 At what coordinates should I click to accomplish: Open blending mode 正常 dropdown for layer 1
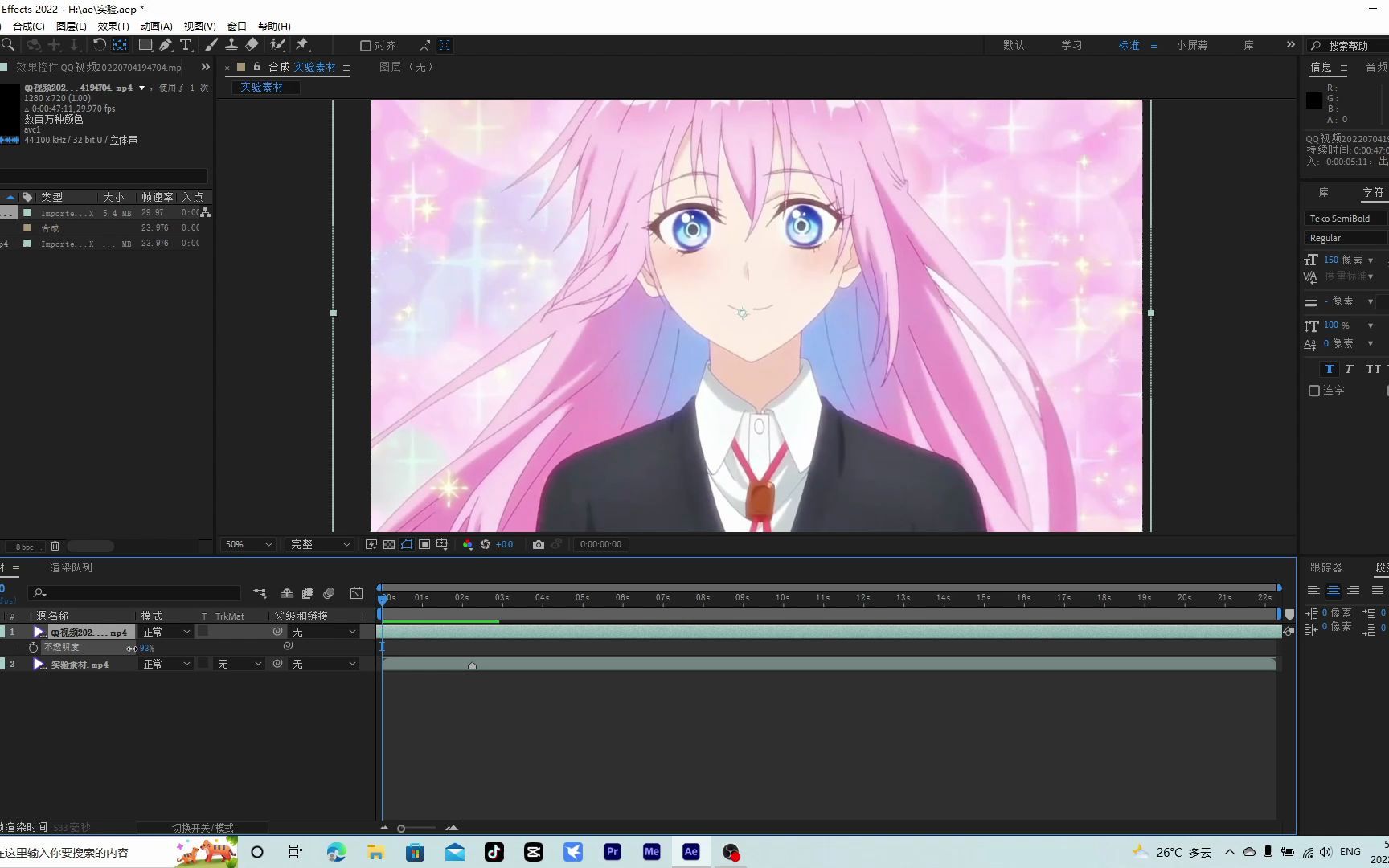(166, 632)
